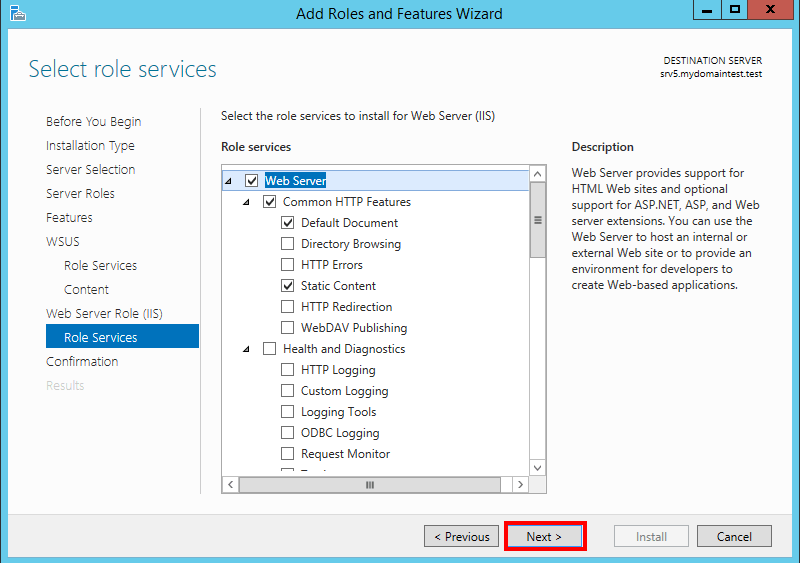Click the scroll right arrow of role list

pyautogui.click(x=520, y=484)
